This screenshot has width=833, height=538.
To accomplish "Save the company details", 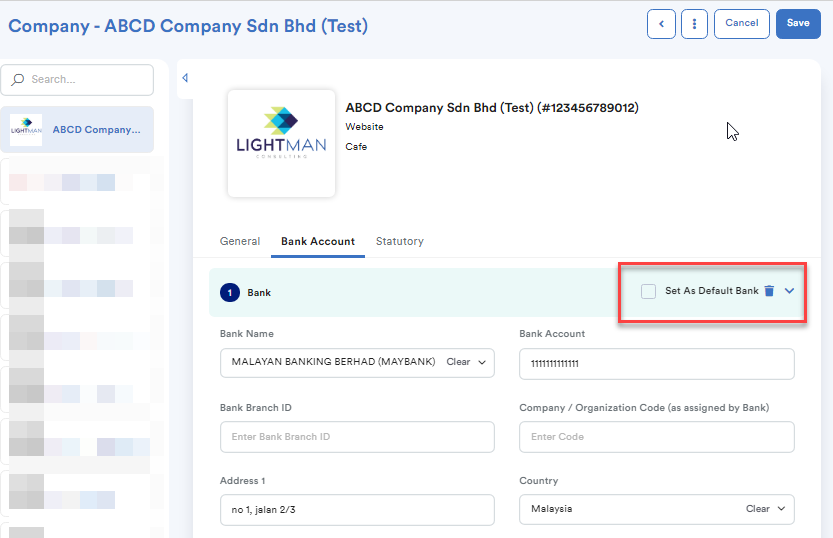I will coord(798,24).
